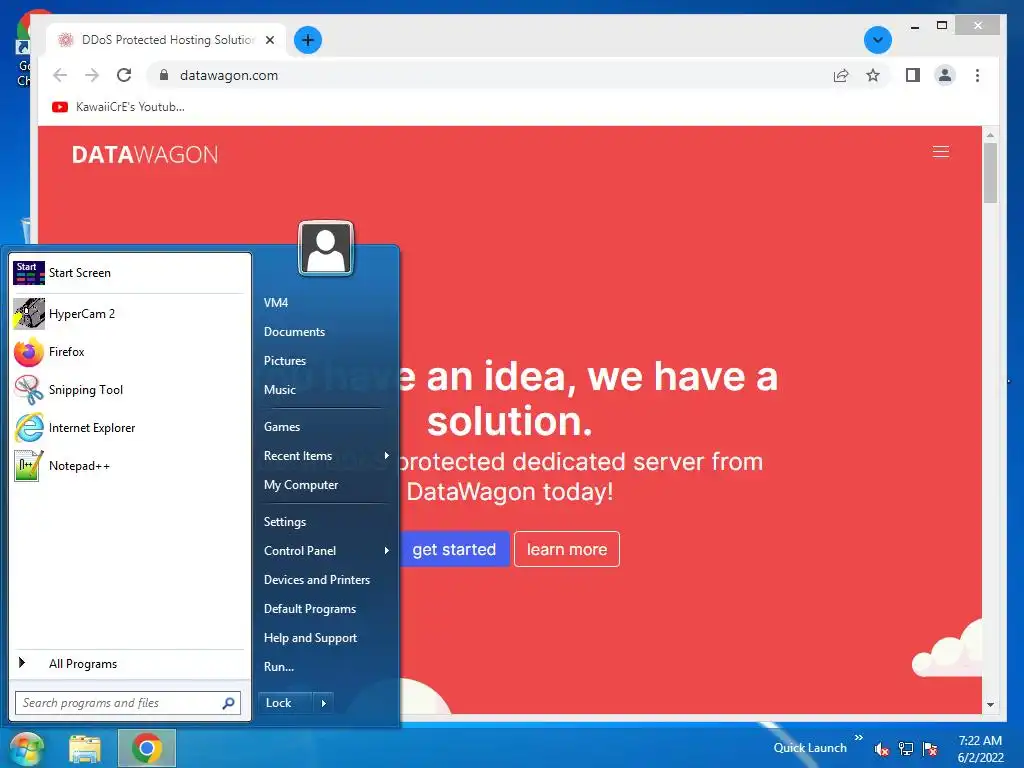
Task: Click the scrollbar up arrow
Action: [x=991, y=135]
